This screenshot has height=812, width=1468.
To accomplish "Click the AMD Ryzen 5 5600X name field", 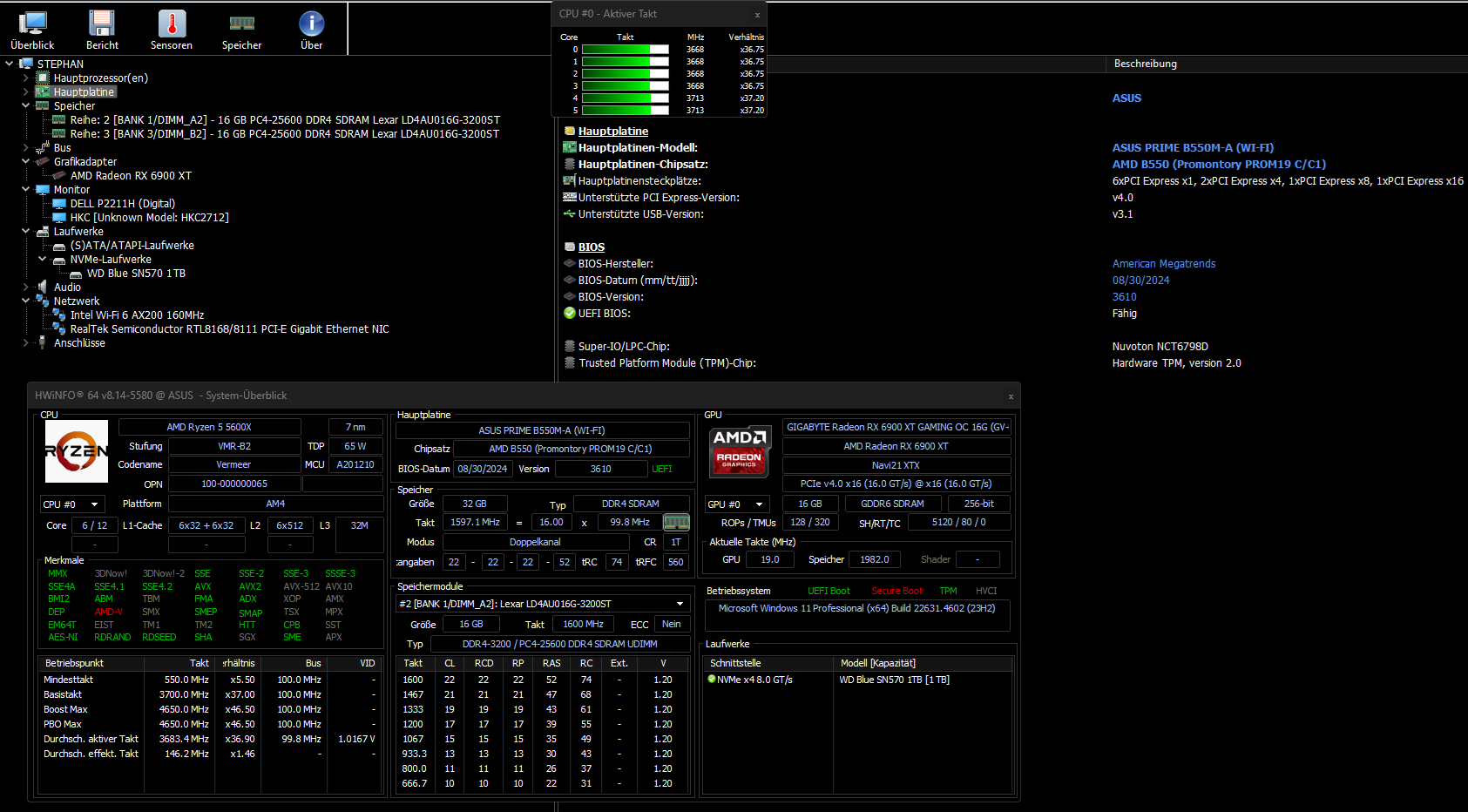I will [x=209, y=427].
